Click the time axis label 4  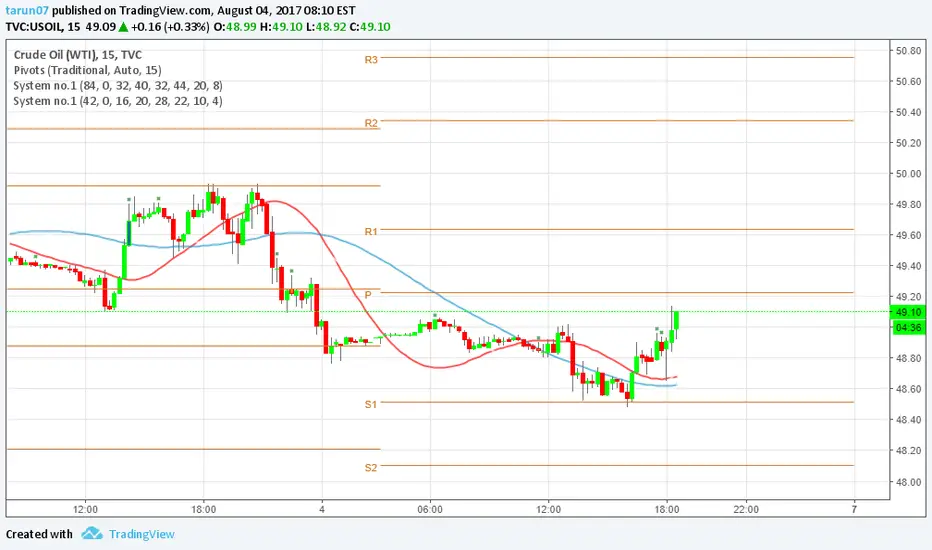click(x=322, y=510)
